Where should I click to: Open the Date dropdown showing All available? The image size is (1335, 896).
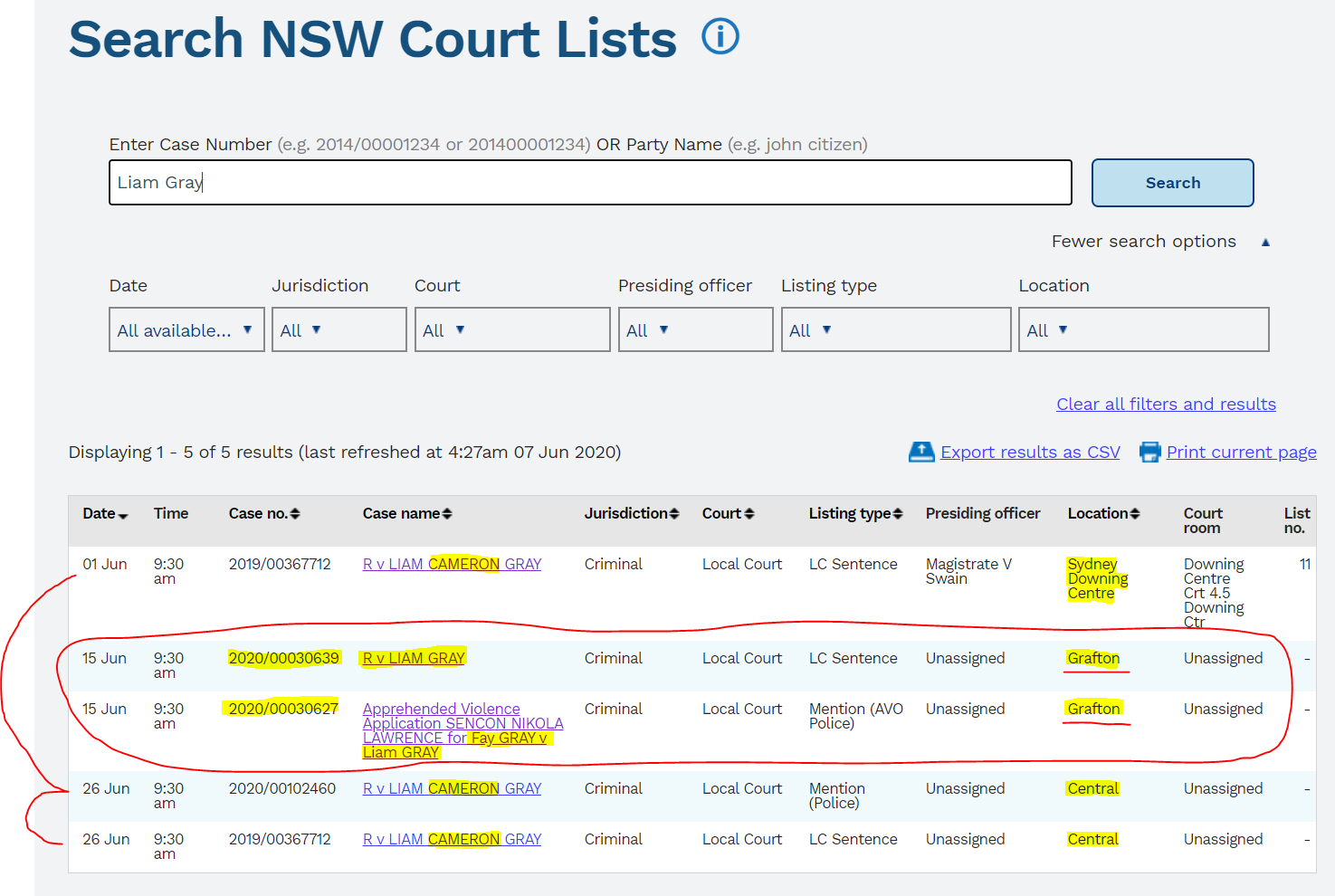click(186, 329)
